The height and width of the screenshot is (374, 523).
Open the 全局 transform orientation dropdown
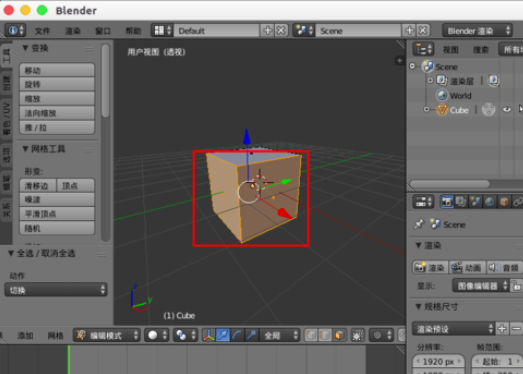tap(280, 335)
